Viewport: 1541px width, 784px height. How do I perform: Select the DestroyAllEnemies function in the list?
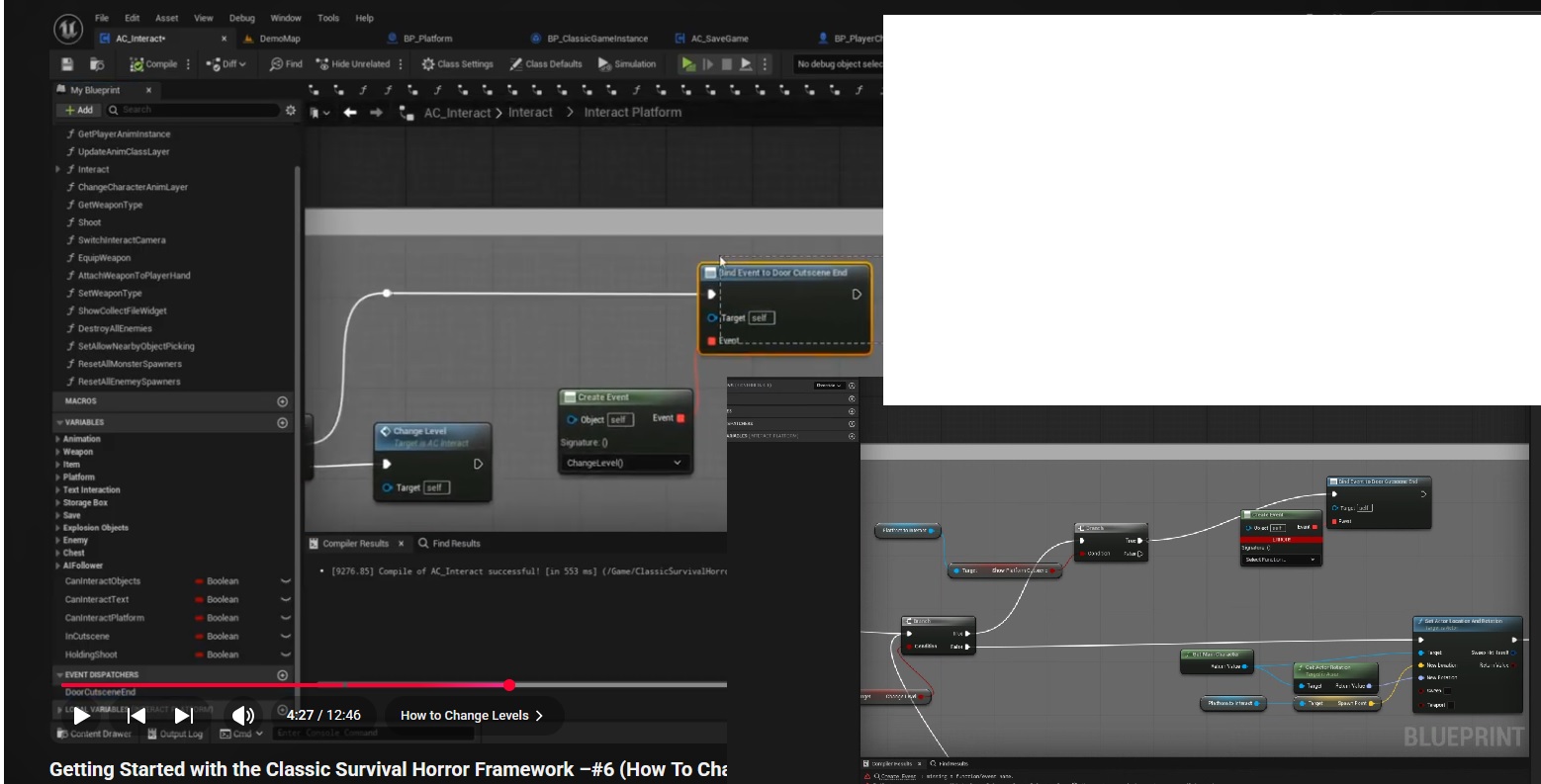(115, 328)
